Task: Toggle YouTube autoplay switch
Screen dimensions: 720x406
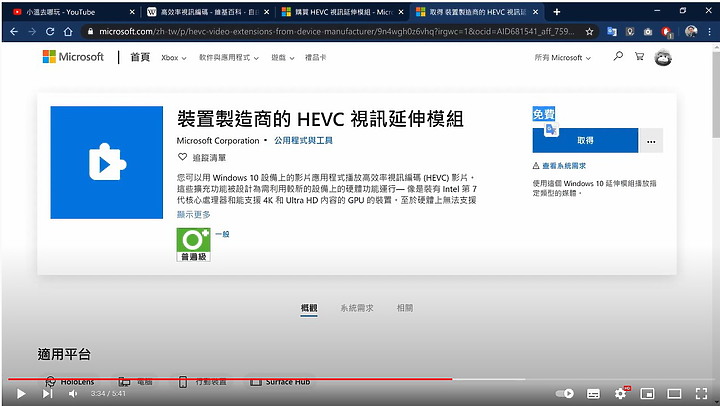Action: tap(564, 394)
